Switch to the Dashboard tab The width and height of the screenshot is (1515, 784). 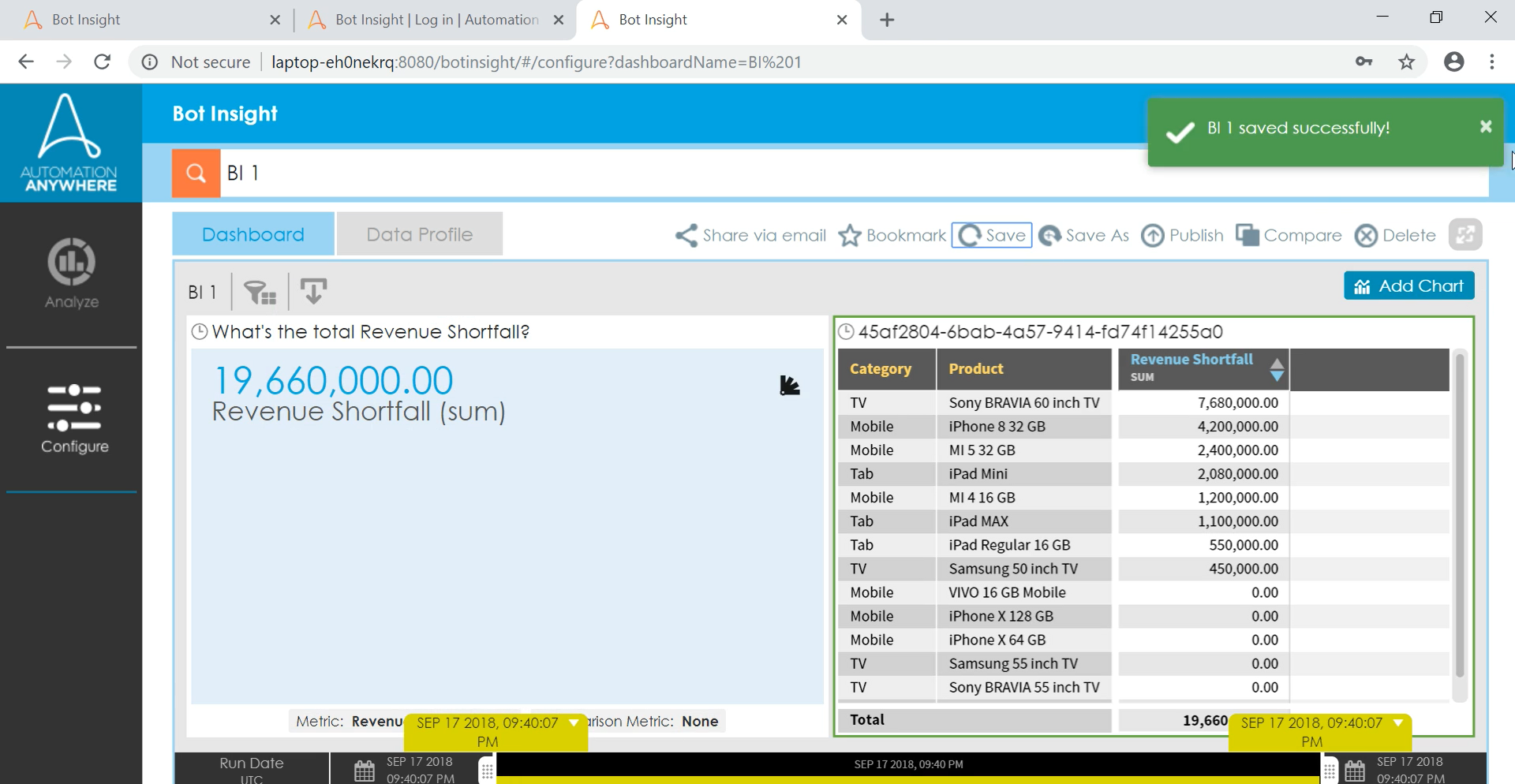click(253, 234)
